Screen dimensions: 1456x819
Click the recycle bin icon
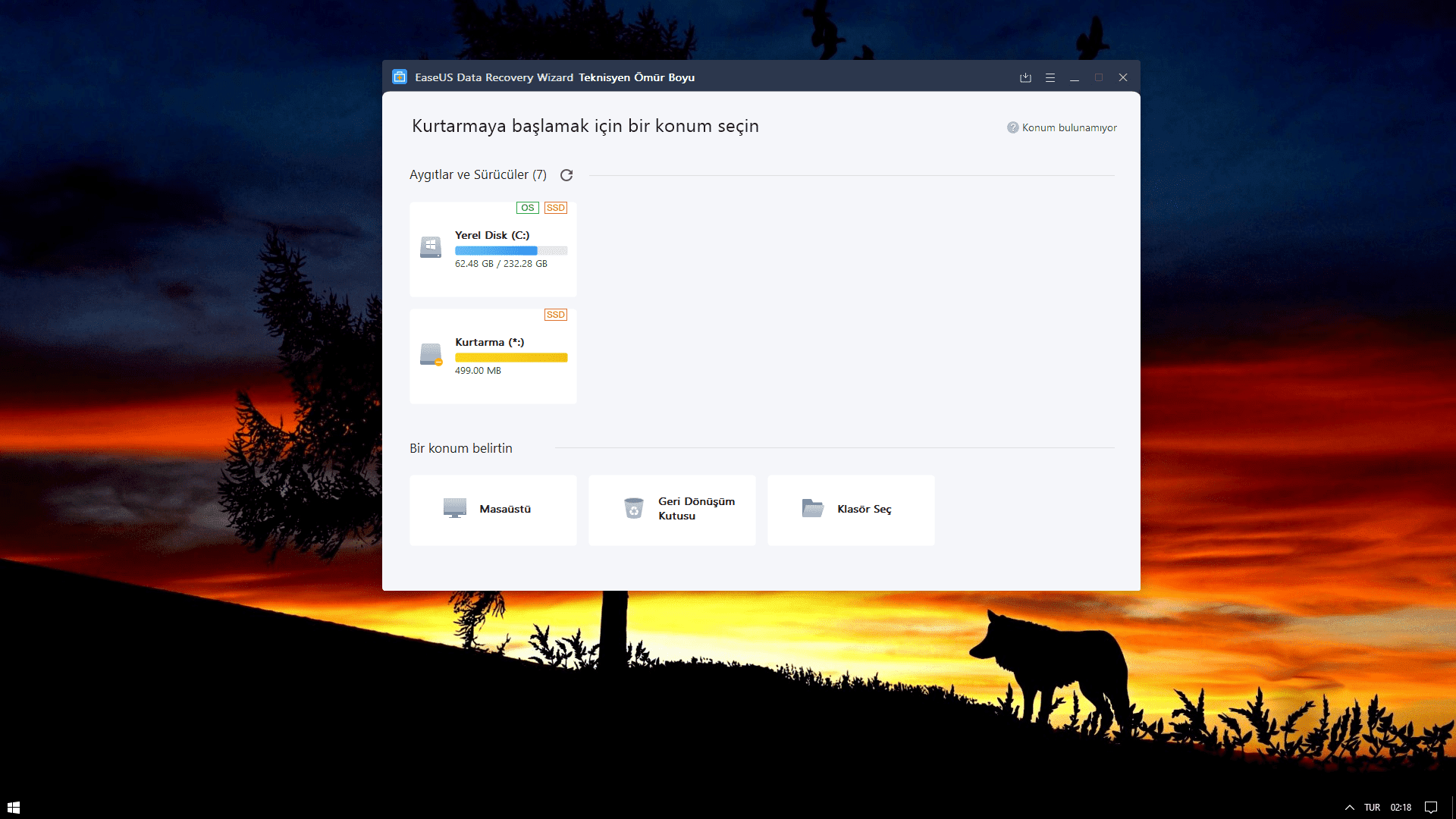tap(633, 508)
